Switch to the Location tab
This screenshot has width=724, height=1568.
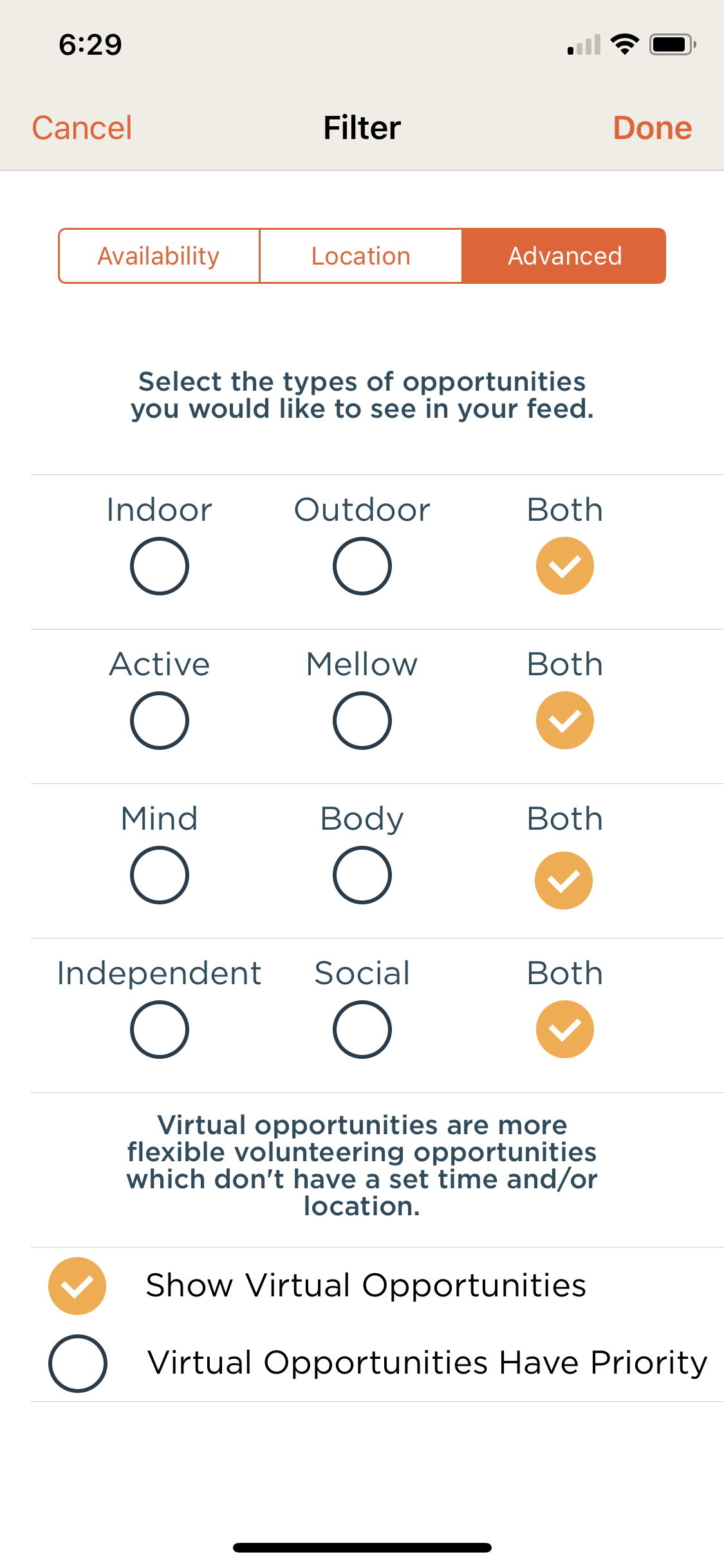(x=361, y=256)
